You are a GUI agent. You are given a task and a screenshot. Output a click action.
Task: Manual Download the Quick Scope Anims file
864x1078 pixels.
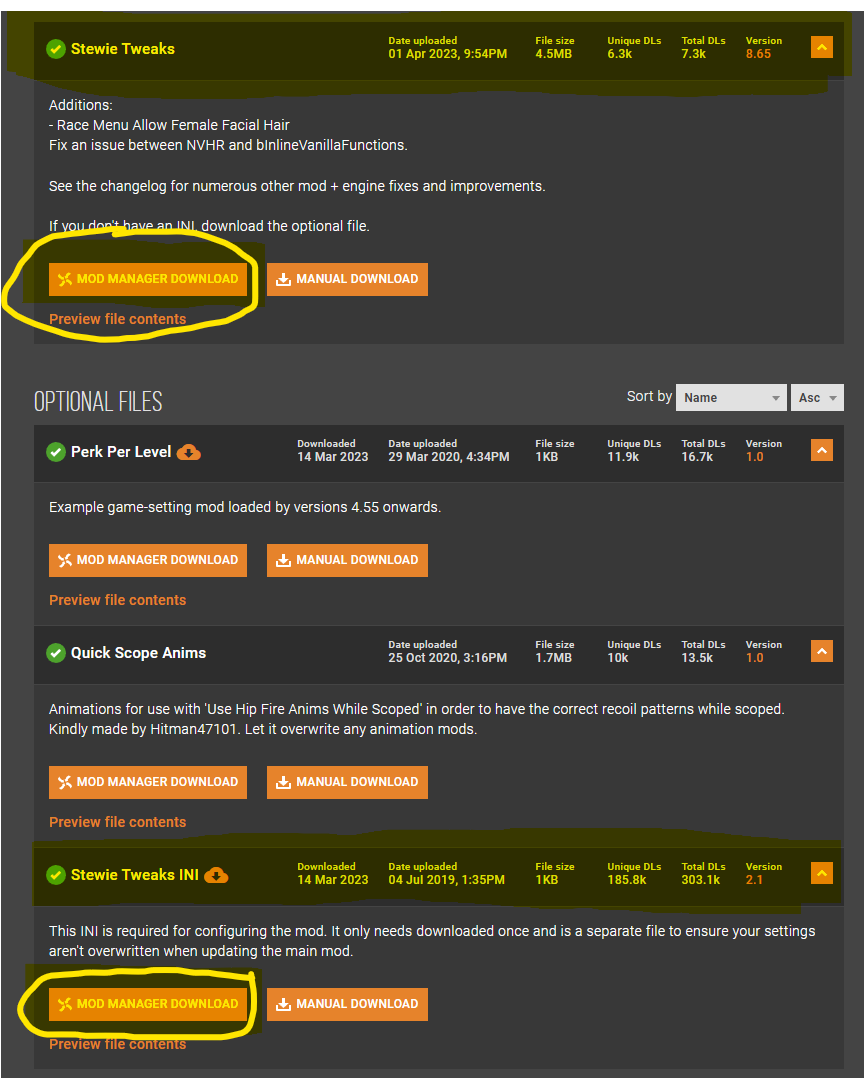(x=347, y=782)
